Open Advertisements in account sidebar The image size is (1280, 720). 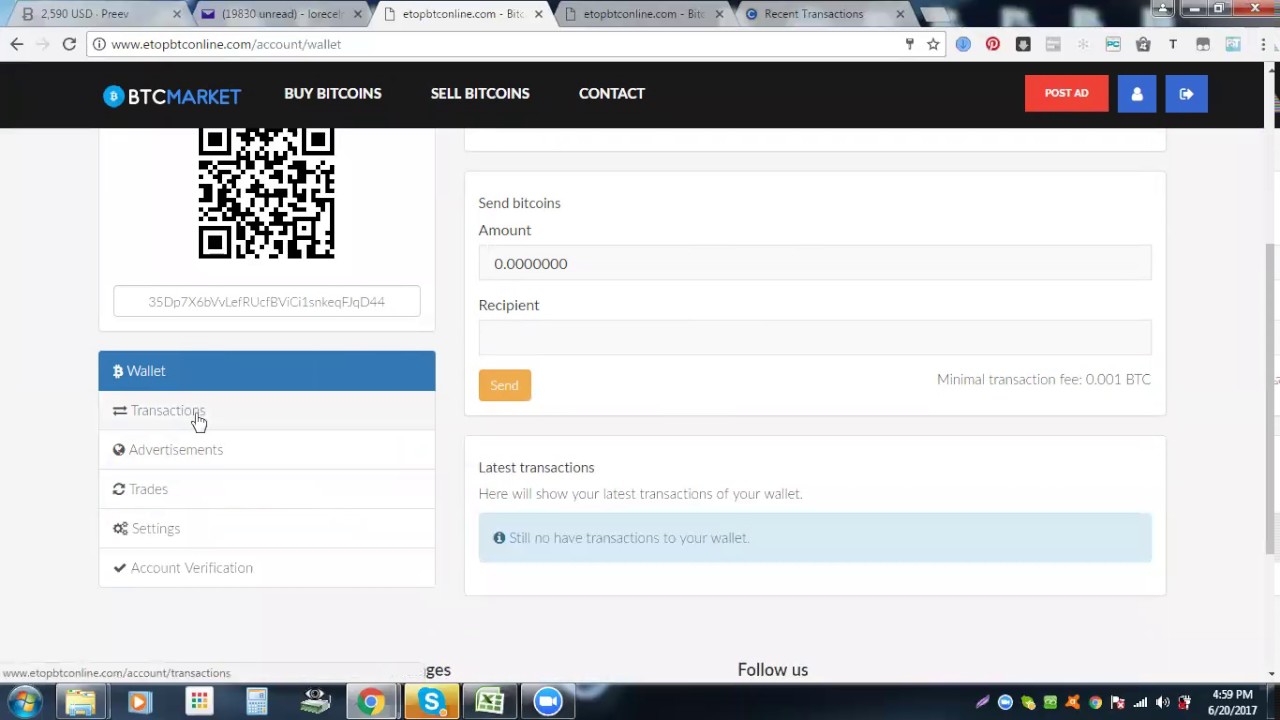click(267, 450)
